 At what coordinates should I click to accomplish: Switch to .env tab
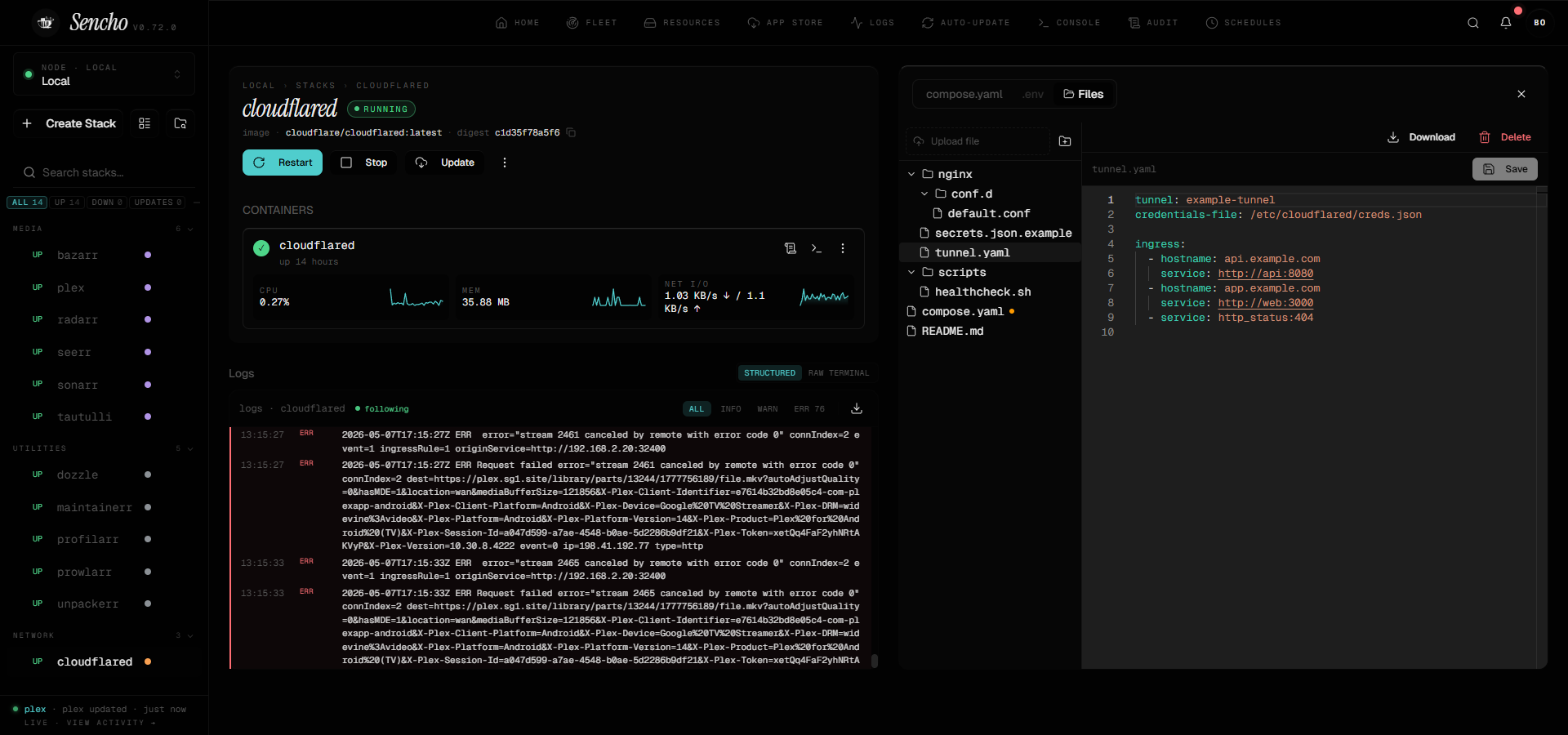pyautogui.click(x=1033, y=94)
